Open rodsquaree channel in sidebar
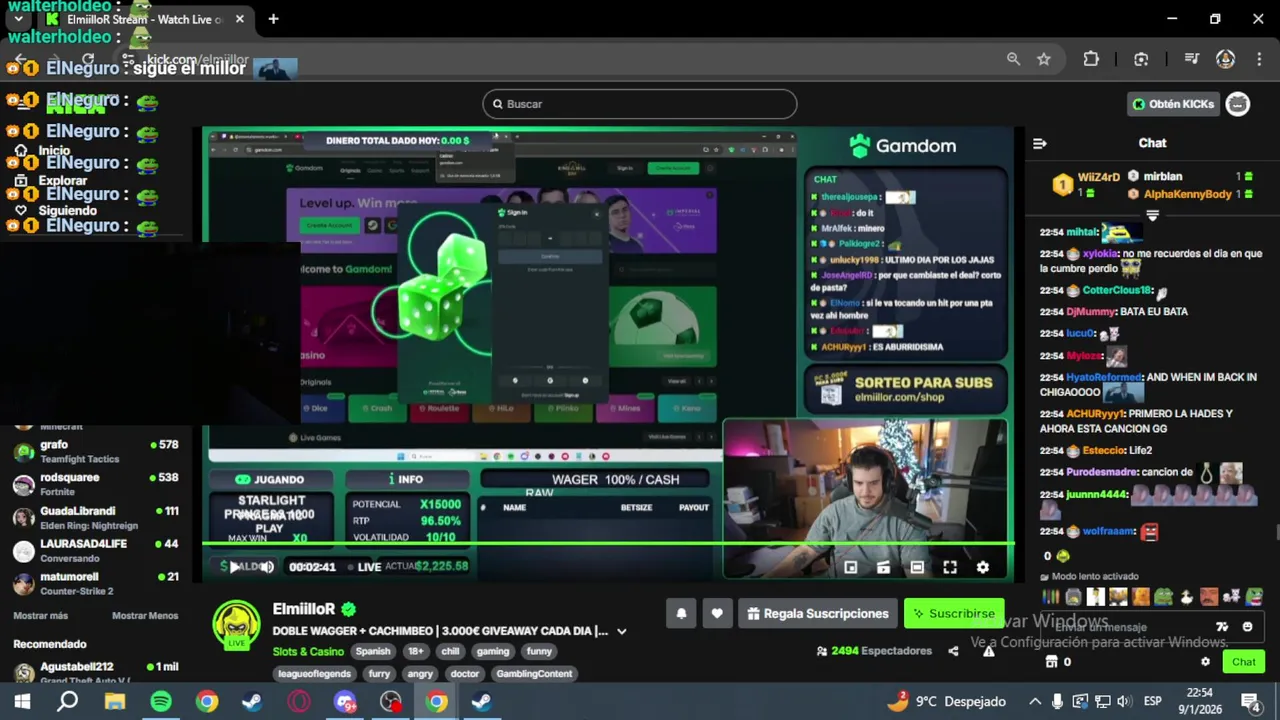The width and height of the screenshot is (1280, 720). pyautogui.click(x=96, y=484)
